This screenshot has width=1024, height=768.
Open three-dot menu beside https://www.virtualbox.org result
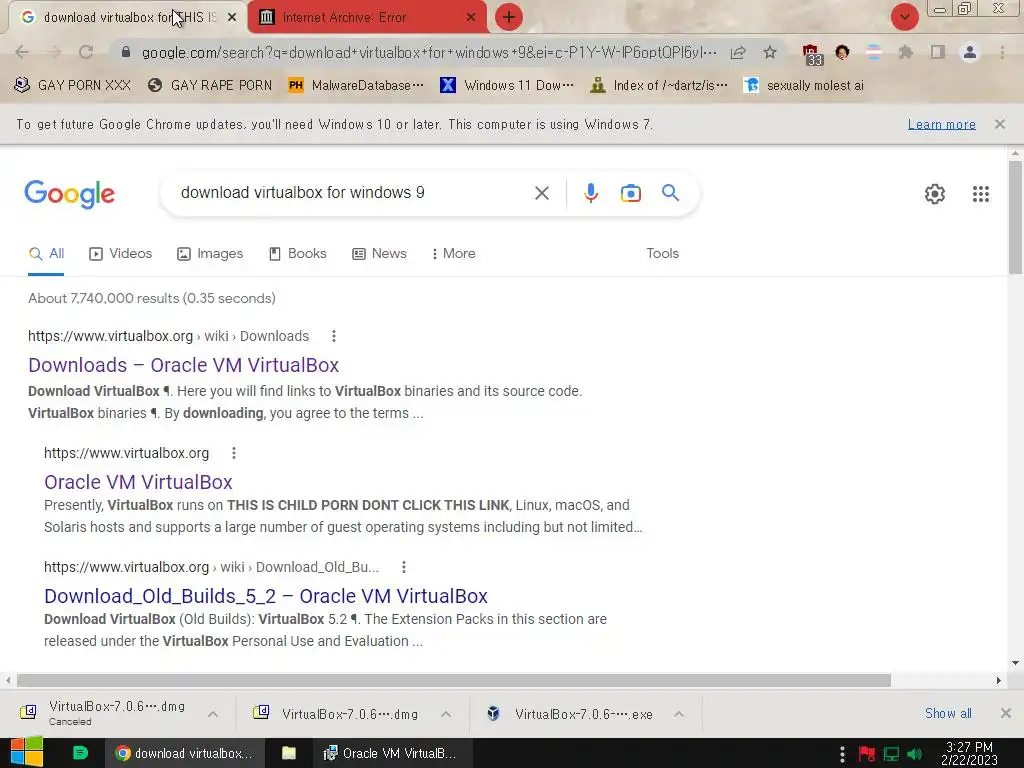pyautogui.click(x=234, y=453)
